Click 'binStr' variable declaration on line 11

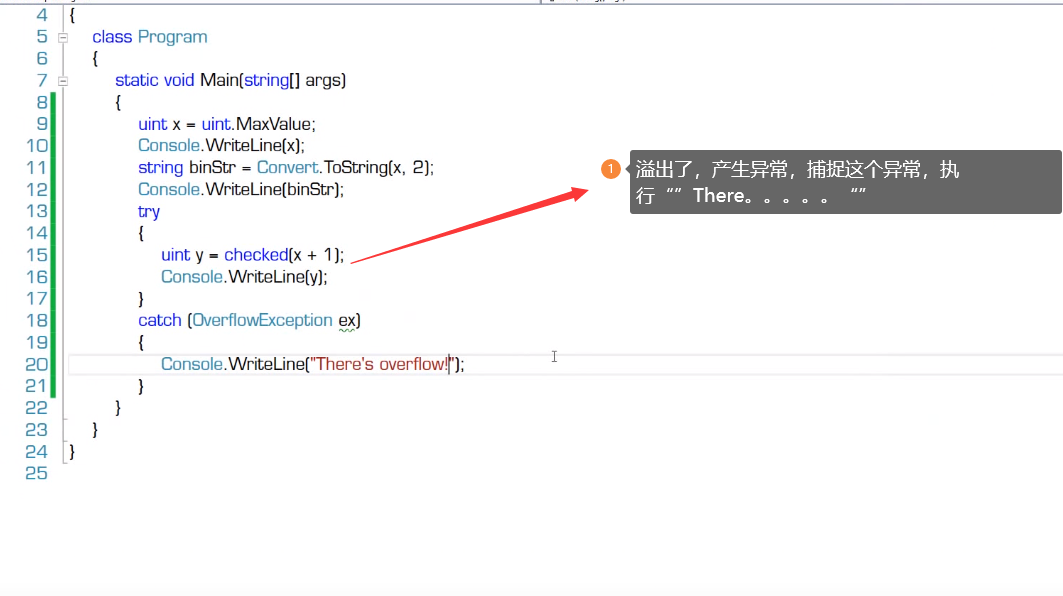212,167
